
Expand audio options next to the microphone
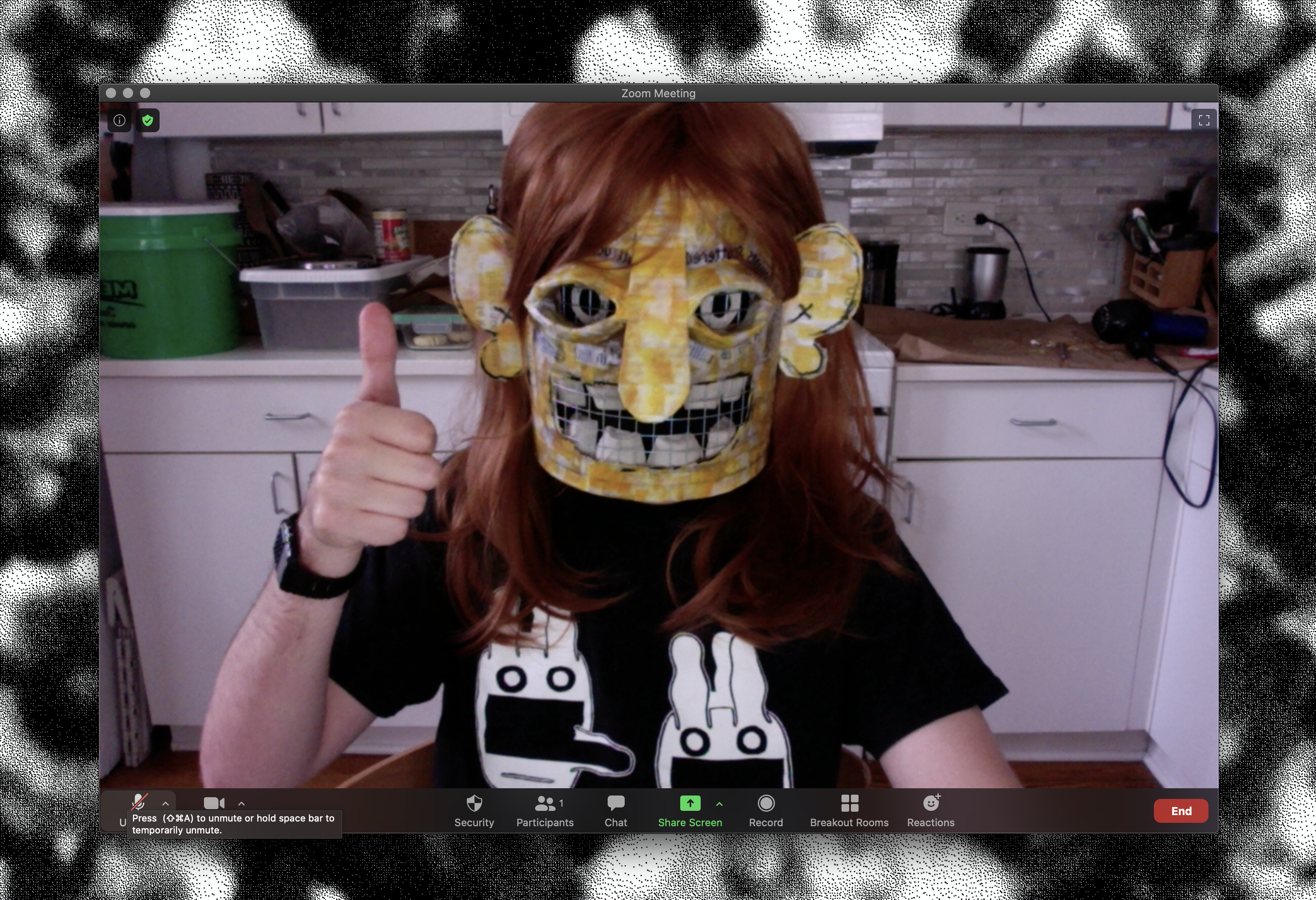165,803
